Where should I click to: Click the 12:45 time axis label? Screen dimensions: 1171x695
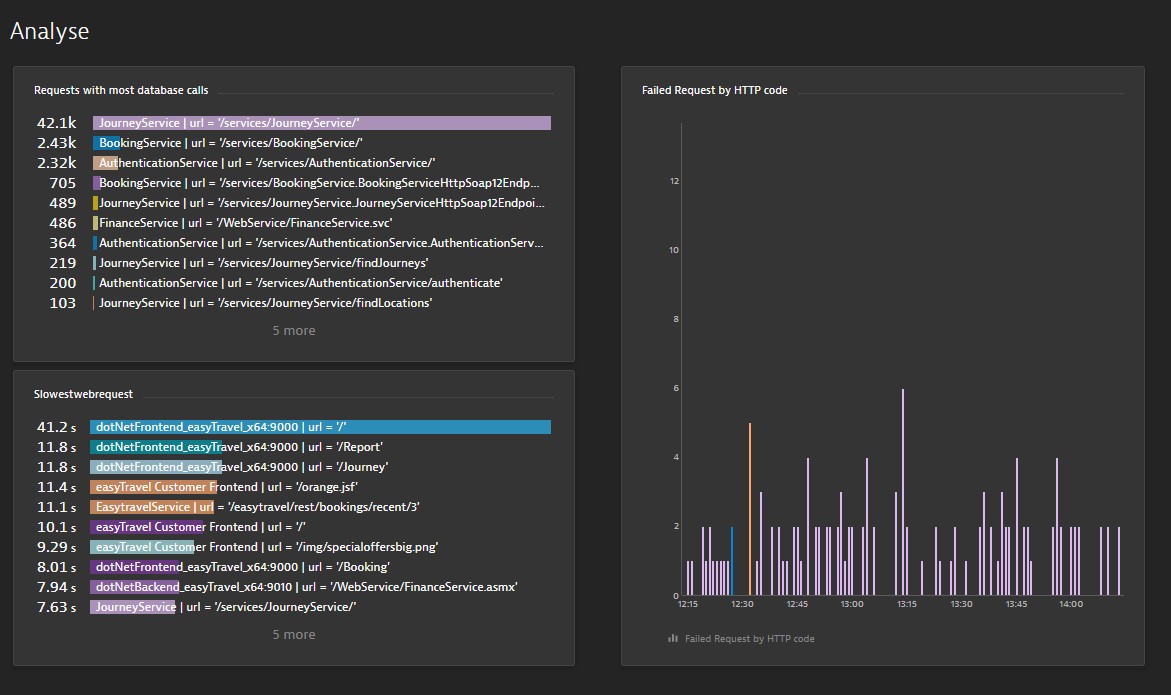coord(797,604)
